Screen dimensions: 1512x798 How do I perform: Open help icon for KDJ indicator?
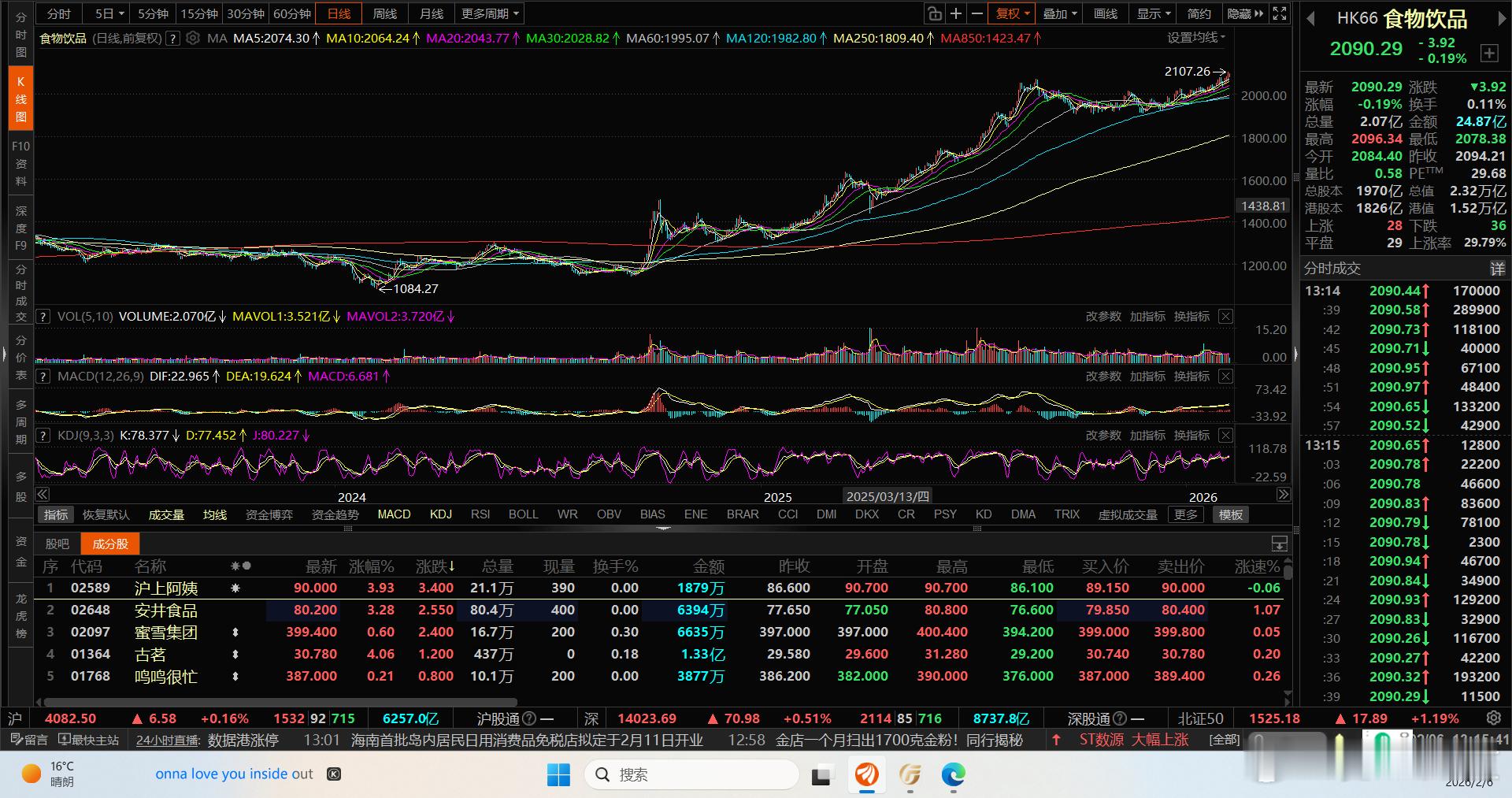point(43,436)
